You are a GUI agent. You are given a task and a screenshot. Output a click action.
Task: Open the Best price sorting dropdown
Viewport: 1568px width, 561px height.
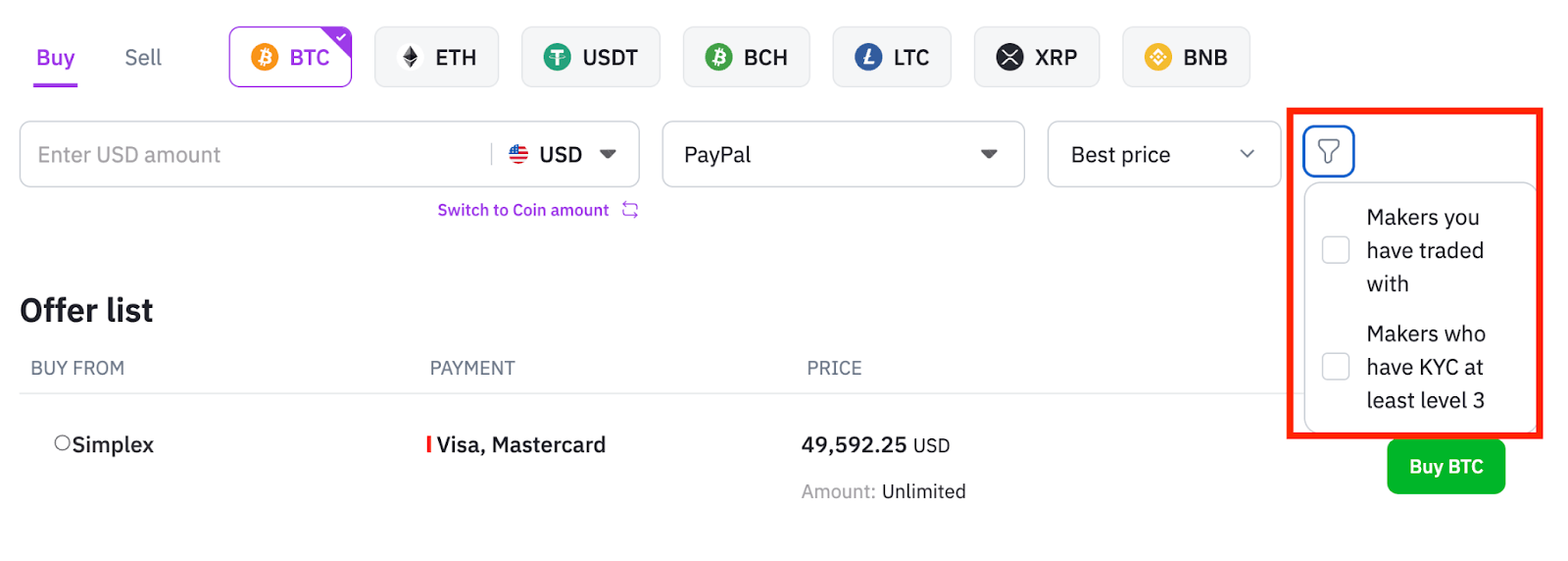coord(1163,154)
